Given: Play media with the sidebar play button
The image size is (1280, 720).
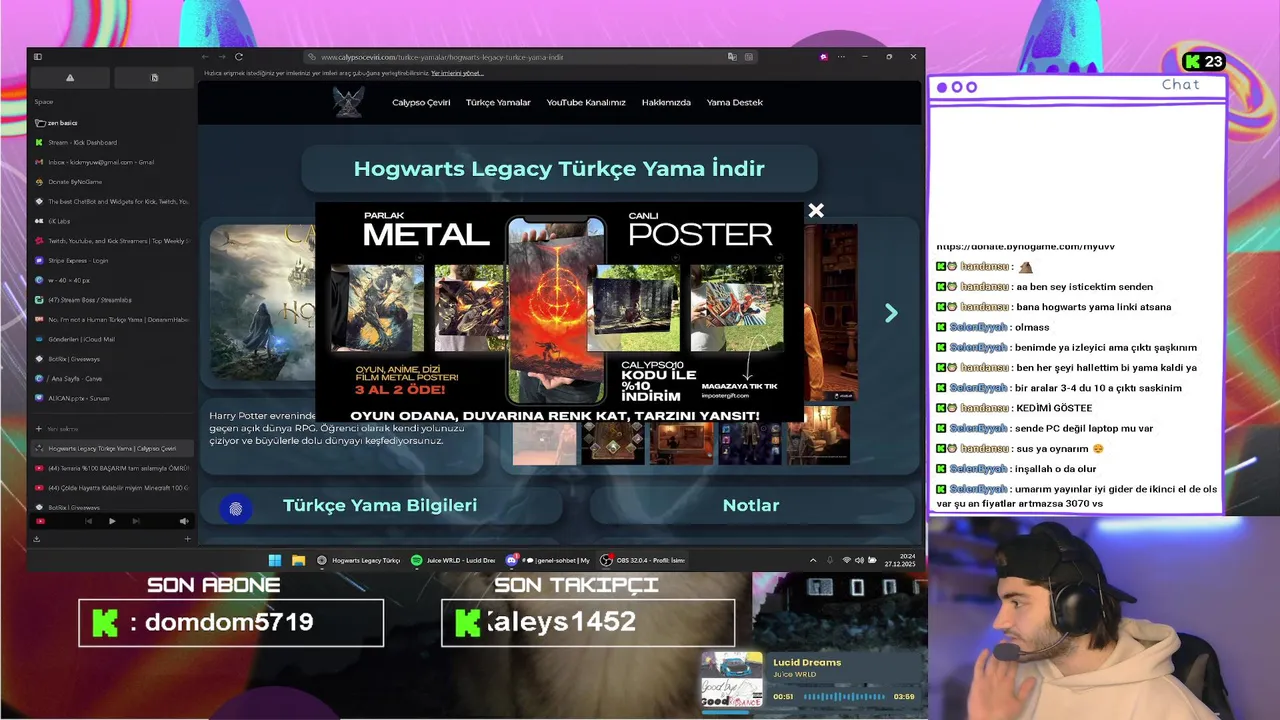Looking at the screenshot, I should [x=112, y=521].
